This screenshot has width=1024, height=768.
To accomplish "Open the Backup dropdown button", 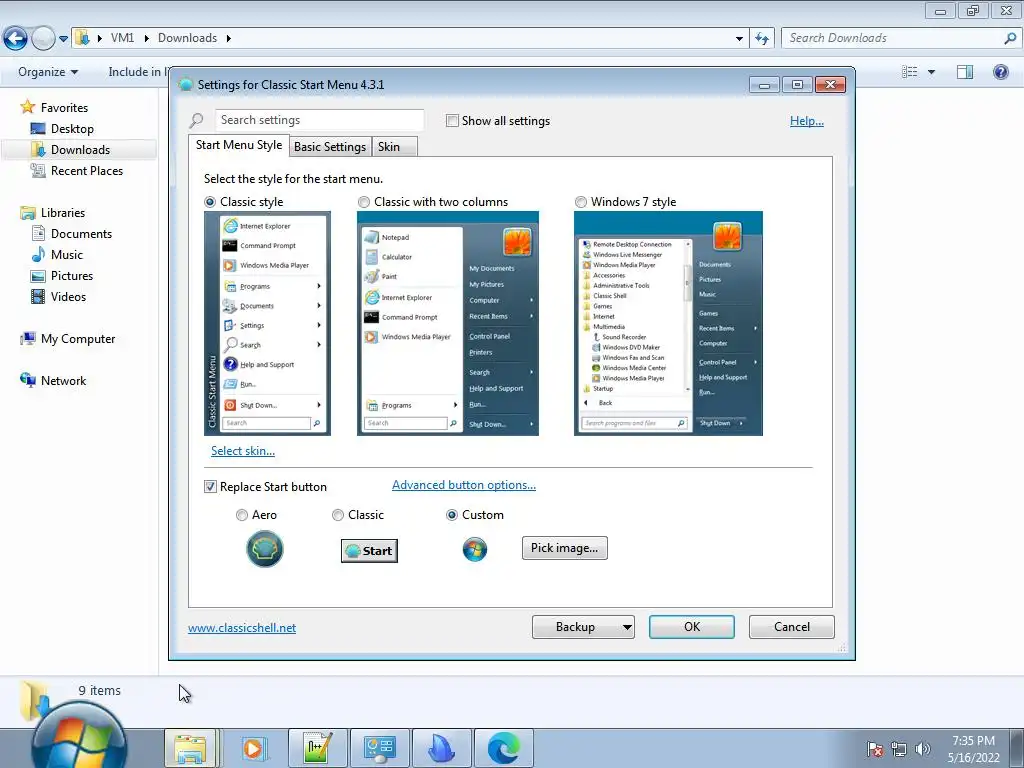I will [x=583, y=627].
